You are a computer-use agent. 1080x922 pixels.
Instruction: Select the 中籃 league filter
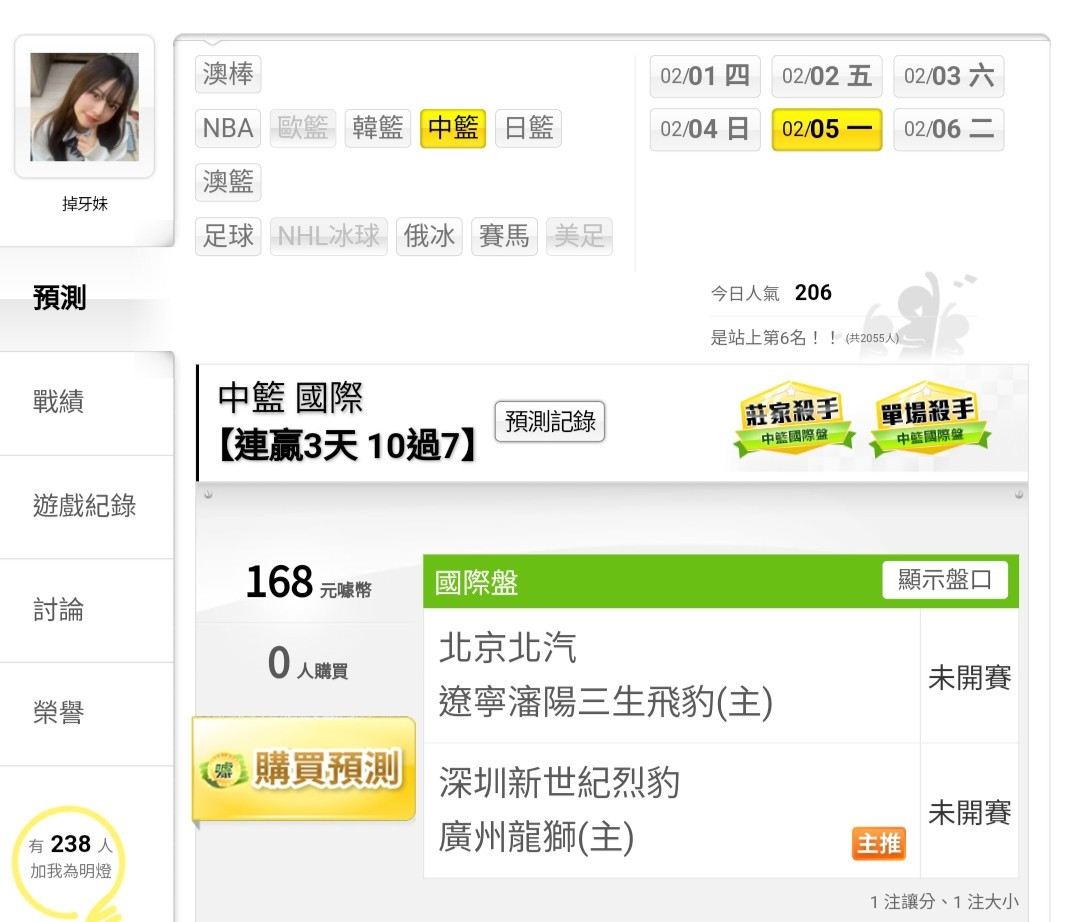point(453,128)
